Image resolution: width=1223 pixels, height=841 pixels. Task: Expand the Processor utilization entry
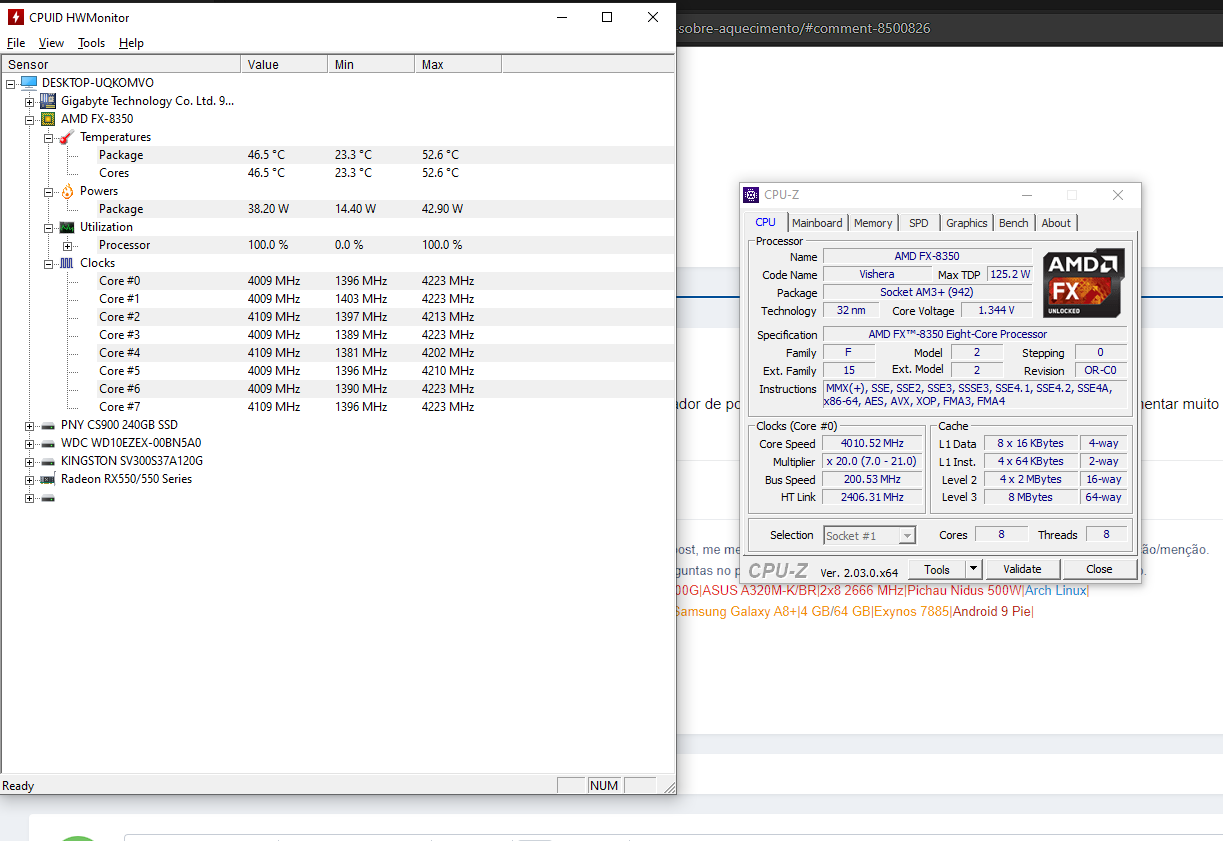67,245
